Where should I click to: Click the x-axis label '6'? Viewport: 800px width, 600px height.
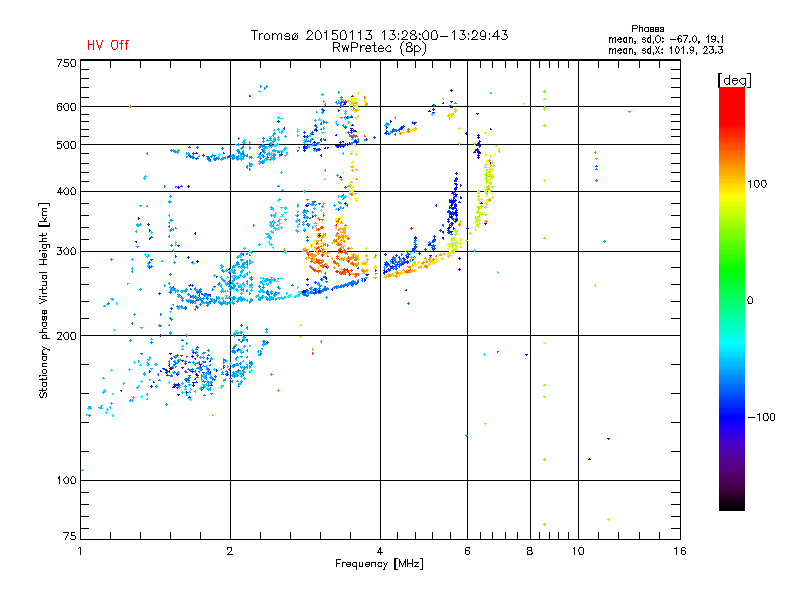(x=467, y=551)
